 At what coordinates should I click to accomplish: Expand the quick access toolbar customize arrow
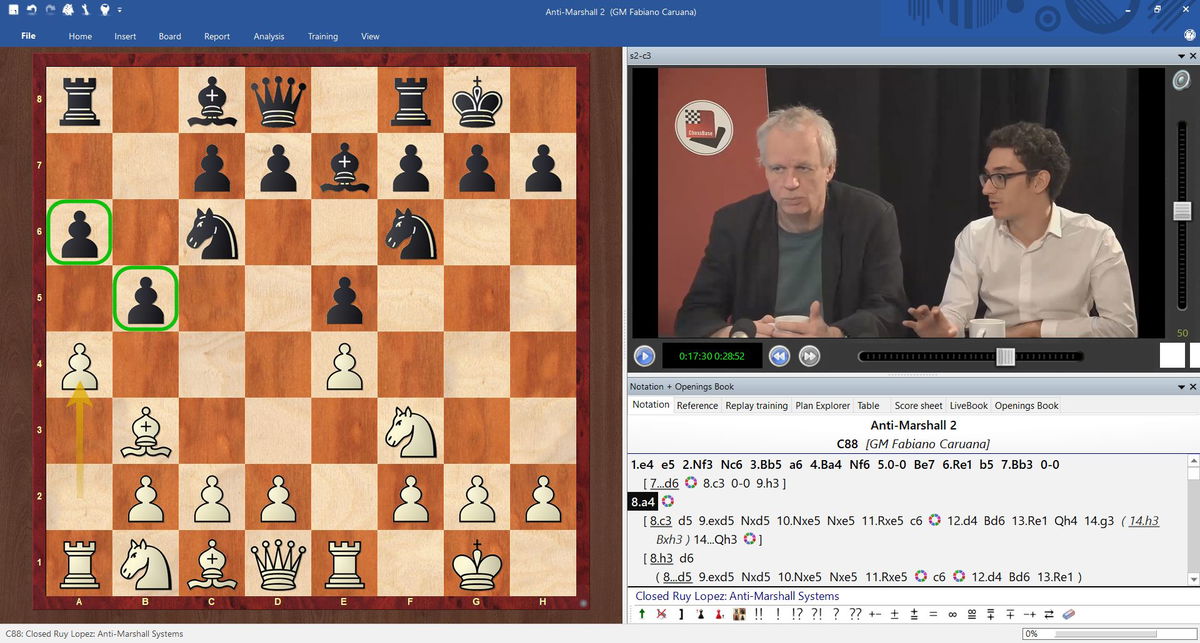[120, 10]
